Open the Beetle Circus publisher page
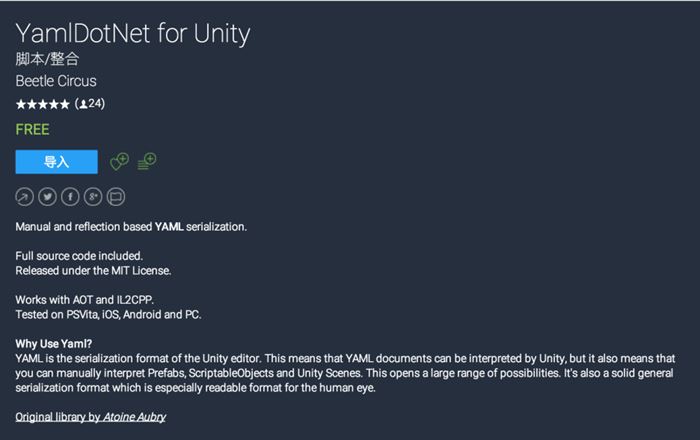700x440 pixels. coord(56,81)
